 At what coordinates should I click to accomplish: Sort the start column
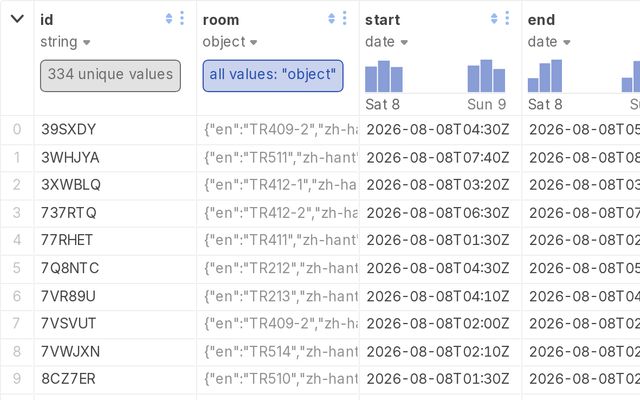[x=494, y=18]
